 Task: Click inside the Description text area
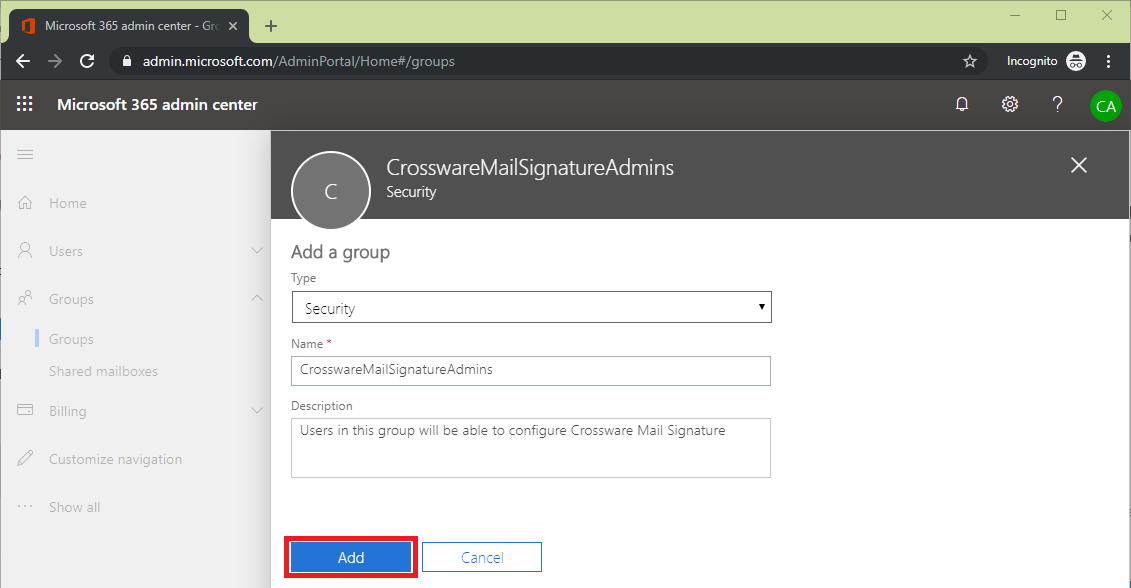531,447
